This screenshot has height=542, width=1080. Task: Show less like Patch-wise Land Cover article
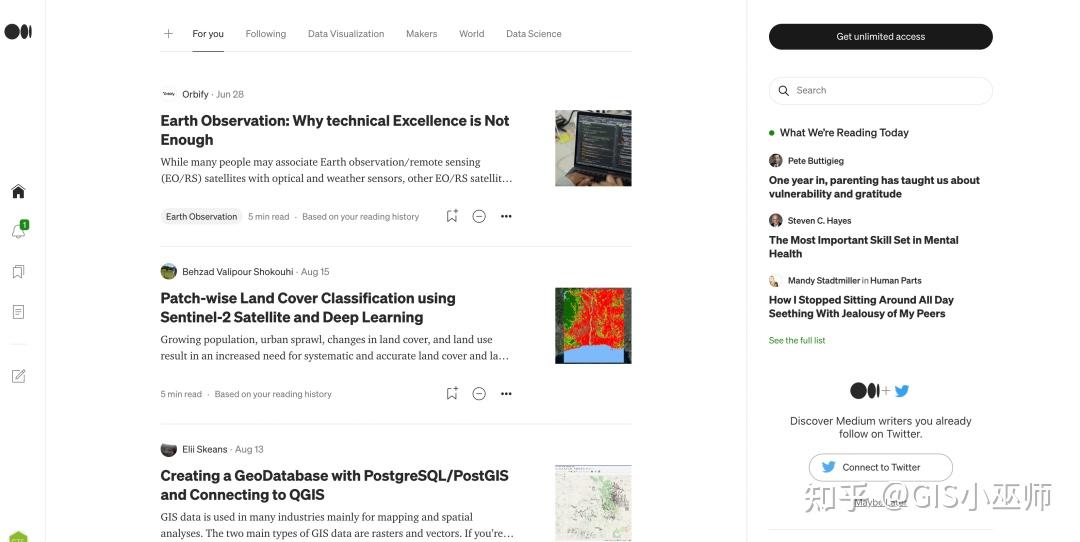479,394
